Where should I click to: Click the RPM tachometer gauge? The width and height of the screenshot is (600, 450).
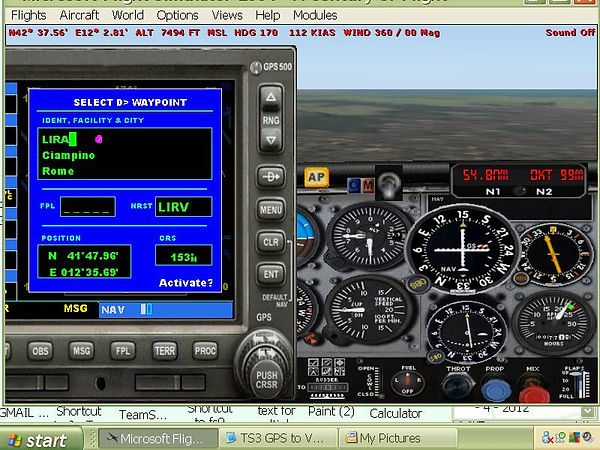[x=554, y=323]
